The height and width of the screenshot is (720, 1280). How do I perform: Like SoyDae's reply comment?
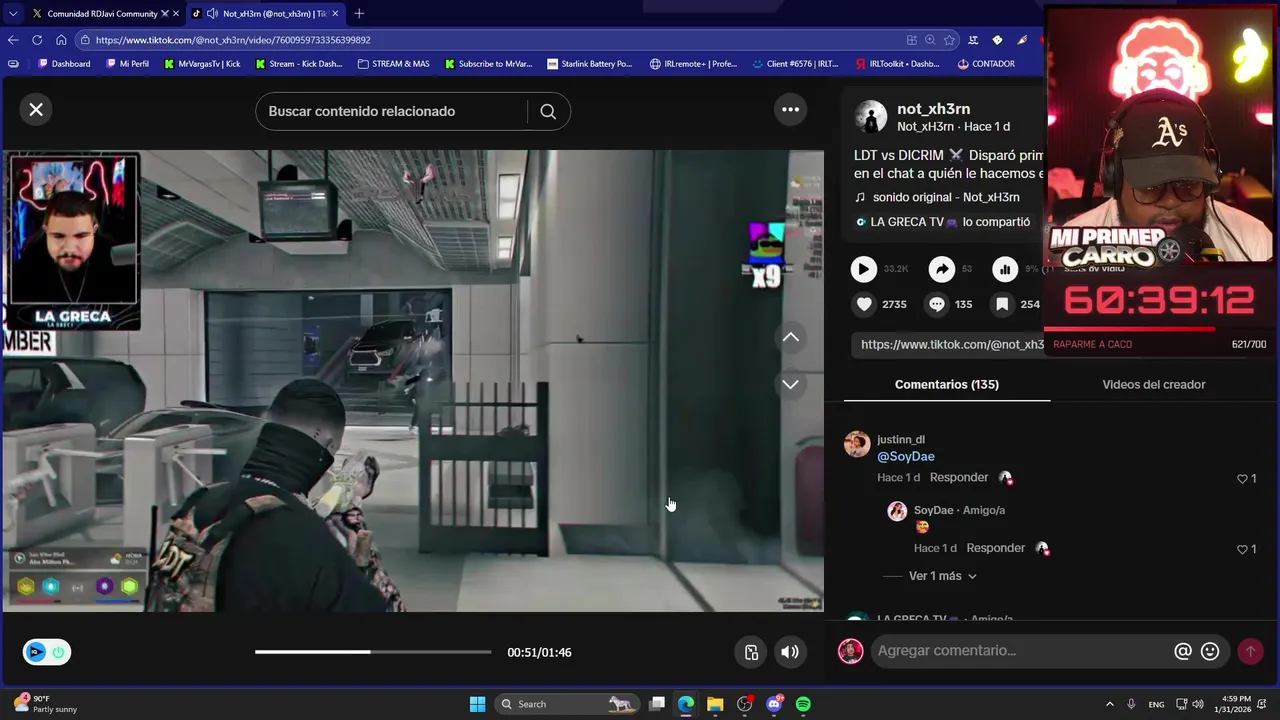(1243, 549)
